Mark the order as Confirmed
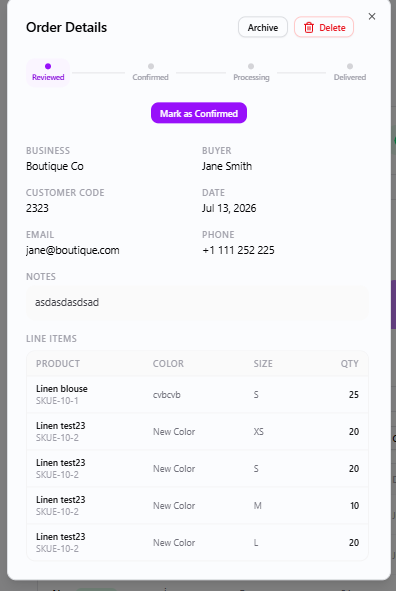396x591 pixels. pos(199,113)
